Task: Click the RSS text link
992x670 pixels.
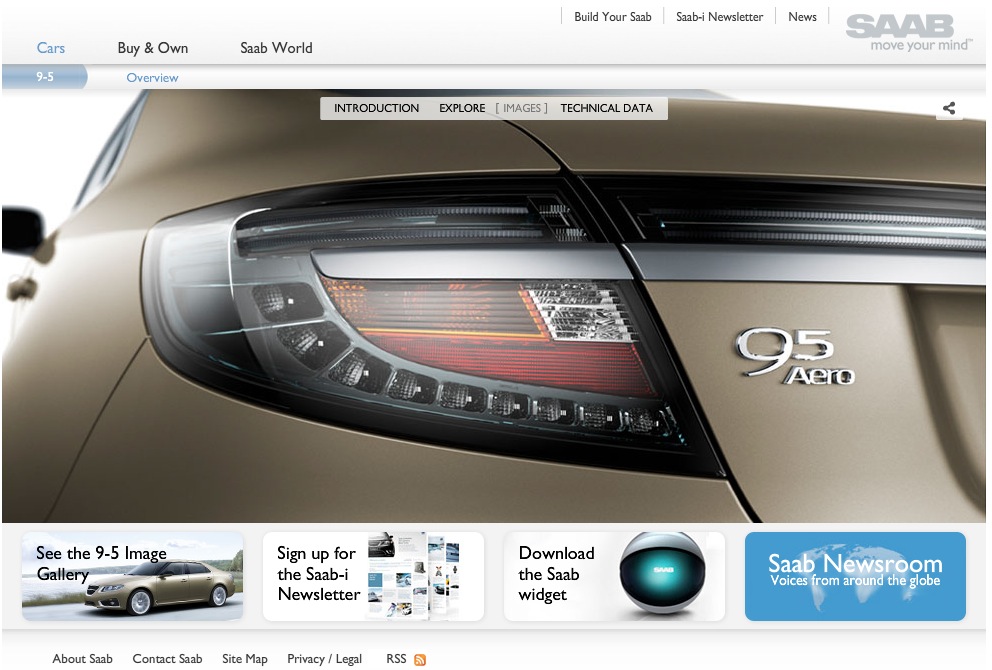Action: 396,659
